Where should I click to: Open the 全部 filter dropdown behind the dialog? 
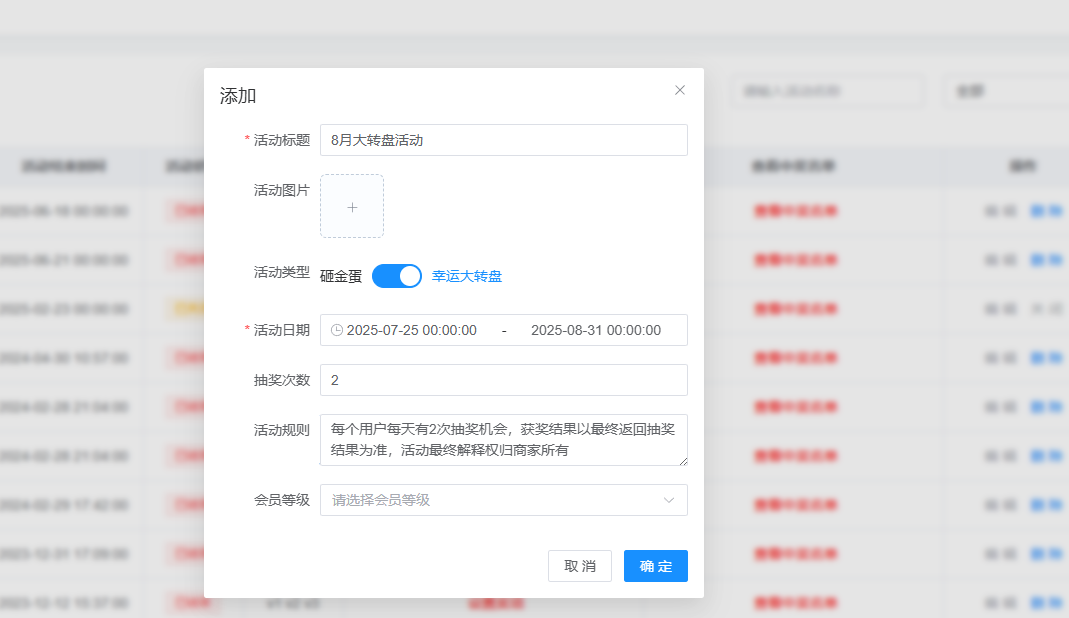[1000, 91]
